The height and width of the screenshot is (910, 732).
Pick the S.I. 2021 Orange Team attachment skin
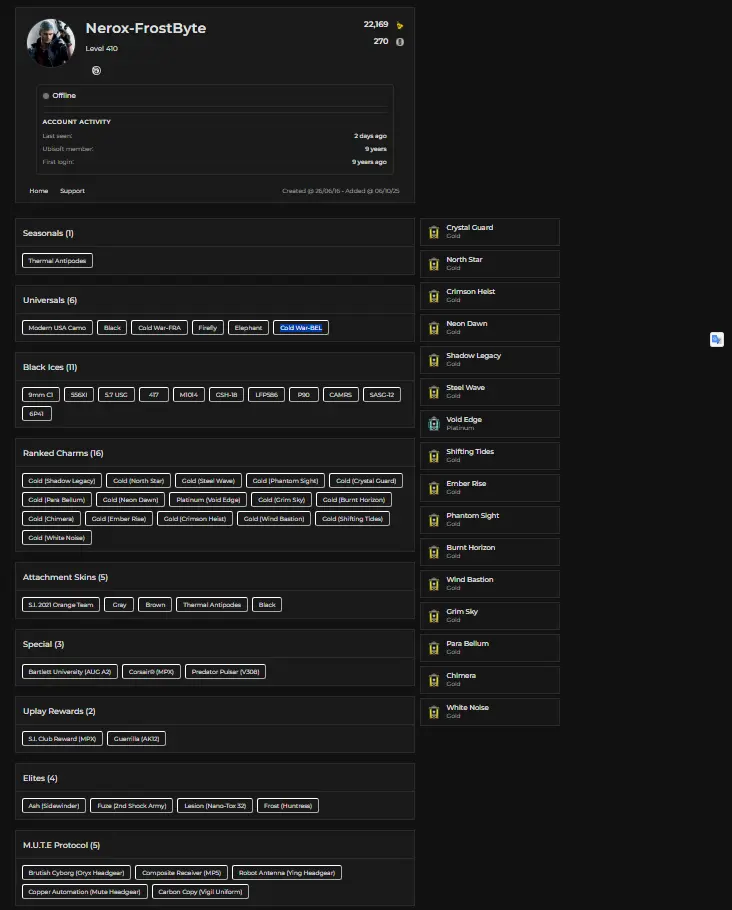tap(61, 604)
